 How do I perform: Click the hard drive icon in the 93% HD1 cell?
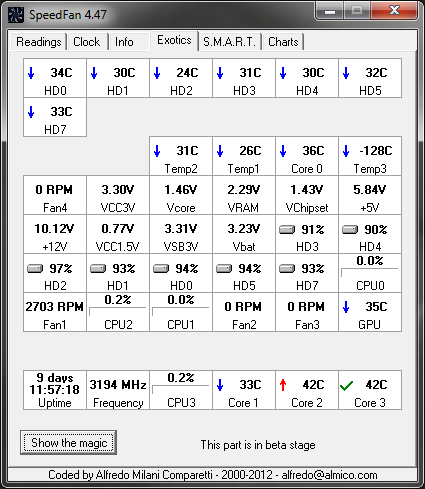pyautogui.click(x=98, y=268)
